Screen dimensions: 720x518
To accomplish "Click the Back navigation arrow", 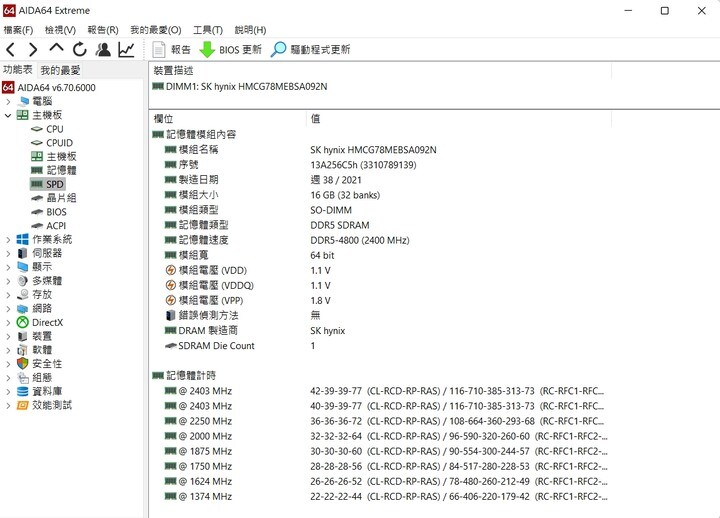I will pos(11,49).
